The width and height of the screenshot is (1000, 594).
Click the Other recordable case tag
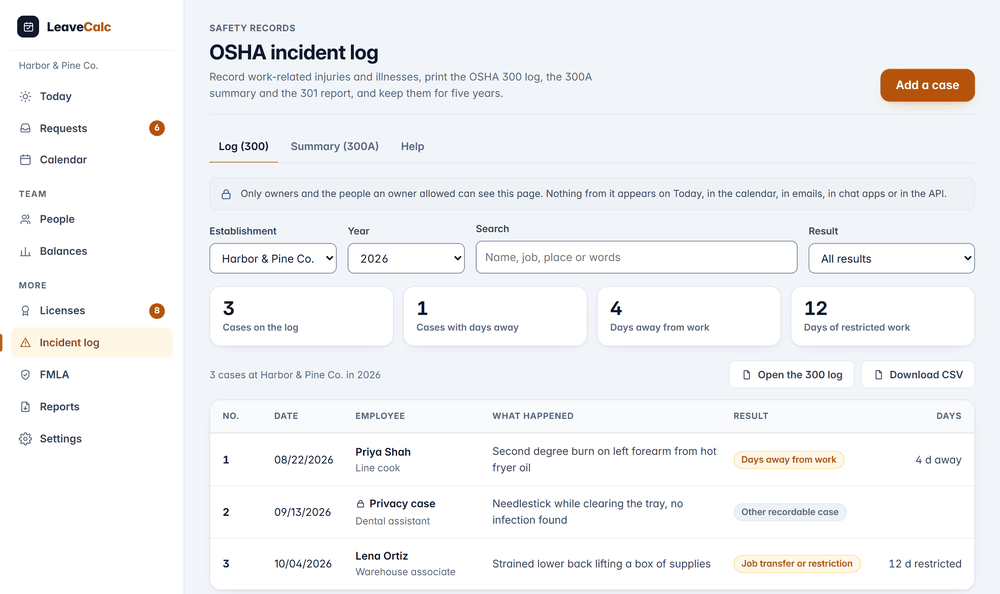[790, 512]
